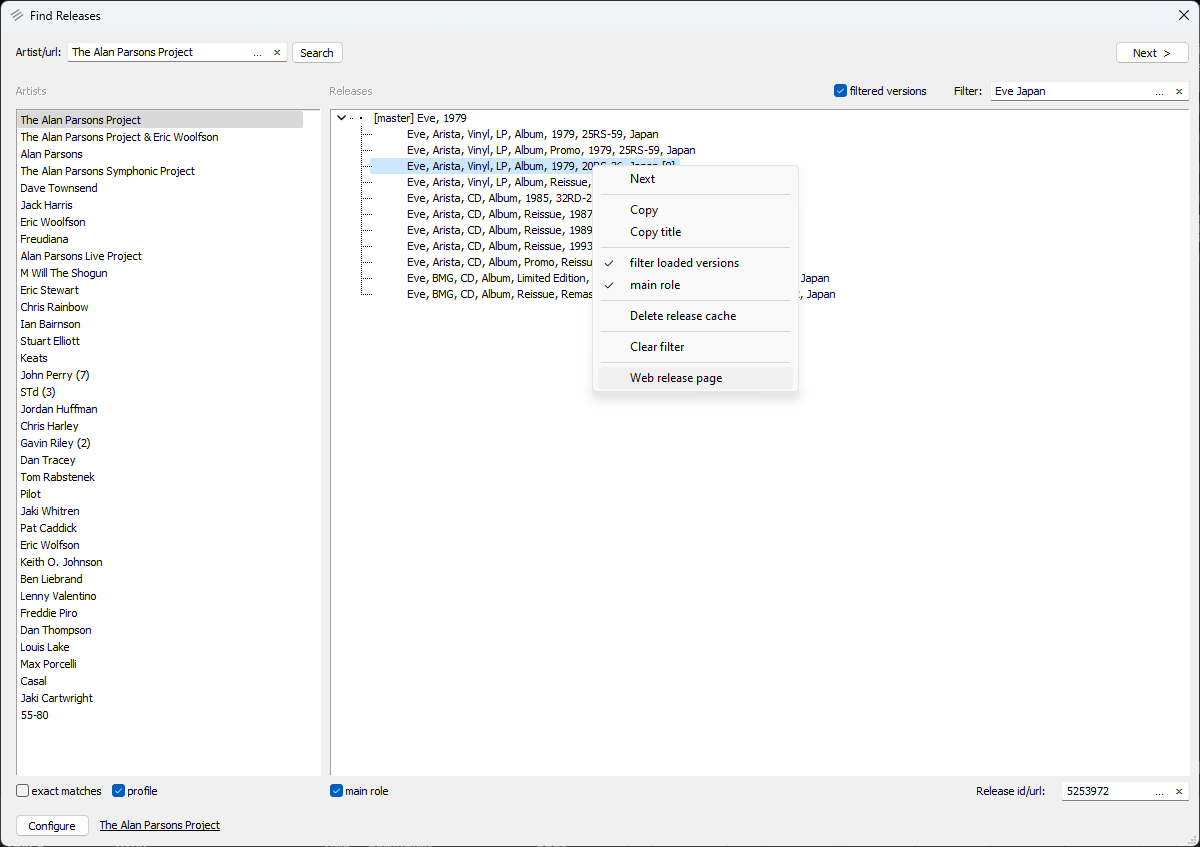This screenshot has width=1200, height=847.
Task: Select the Eve Vinyl LP Promo 1979 release
Action: 551,150
